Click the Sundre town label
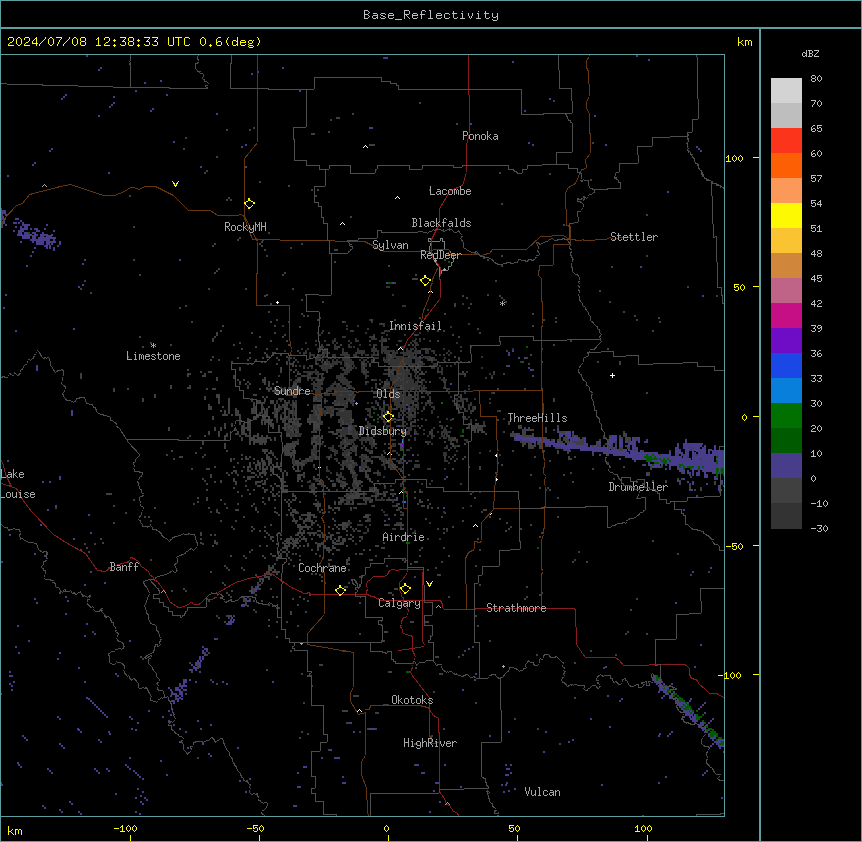This screenshot has width=862, height=842. point(292,391)
